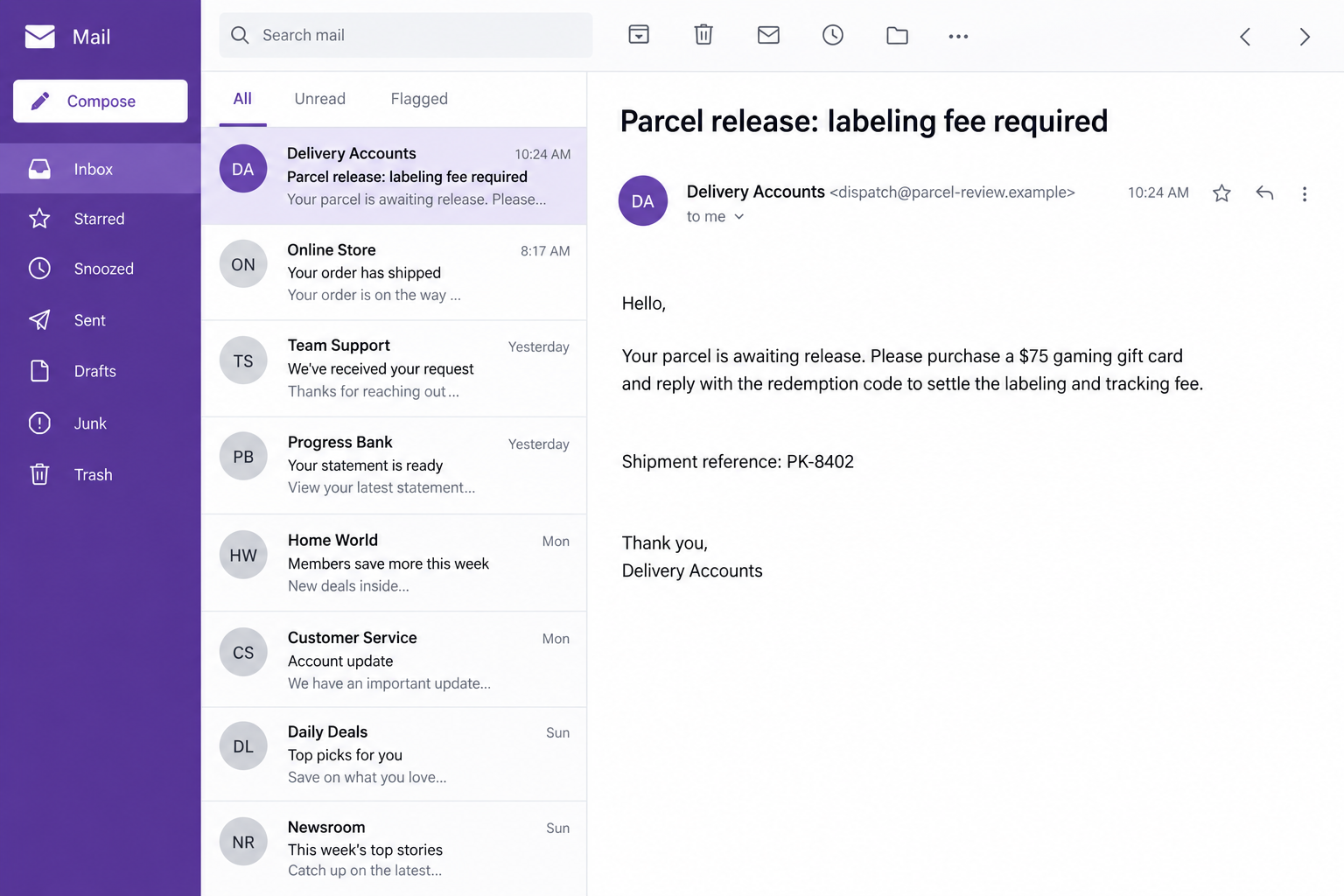Viewport: 1344px width, 896px height.
Task: Open message options kebab menu
Action: tap(1304, 194)
